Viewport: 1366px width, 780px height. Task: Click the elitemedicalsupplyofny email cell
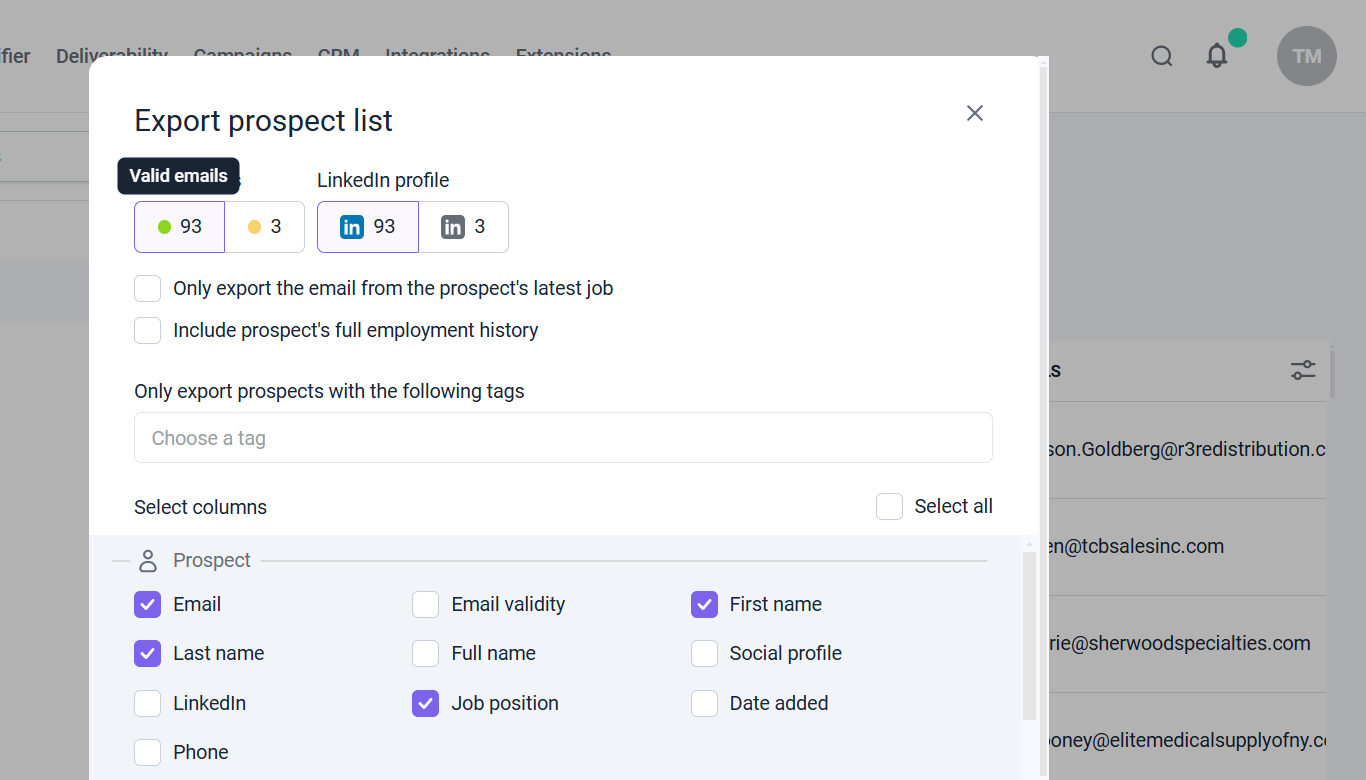[x=1186, y=741]
